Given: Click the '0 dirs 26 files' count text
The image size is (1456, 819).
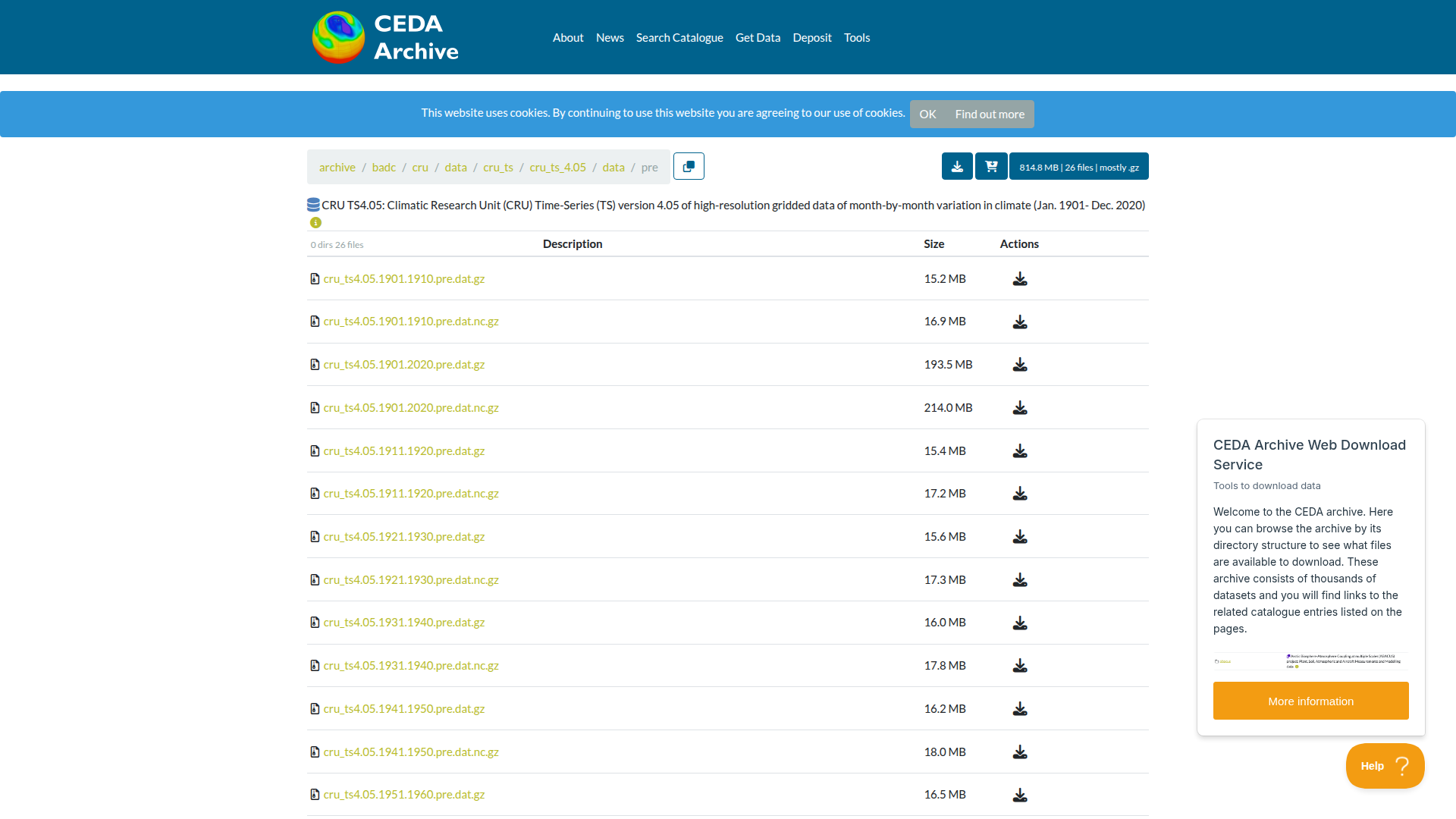Looking at the screenshot, I should (x=337, y=245).
